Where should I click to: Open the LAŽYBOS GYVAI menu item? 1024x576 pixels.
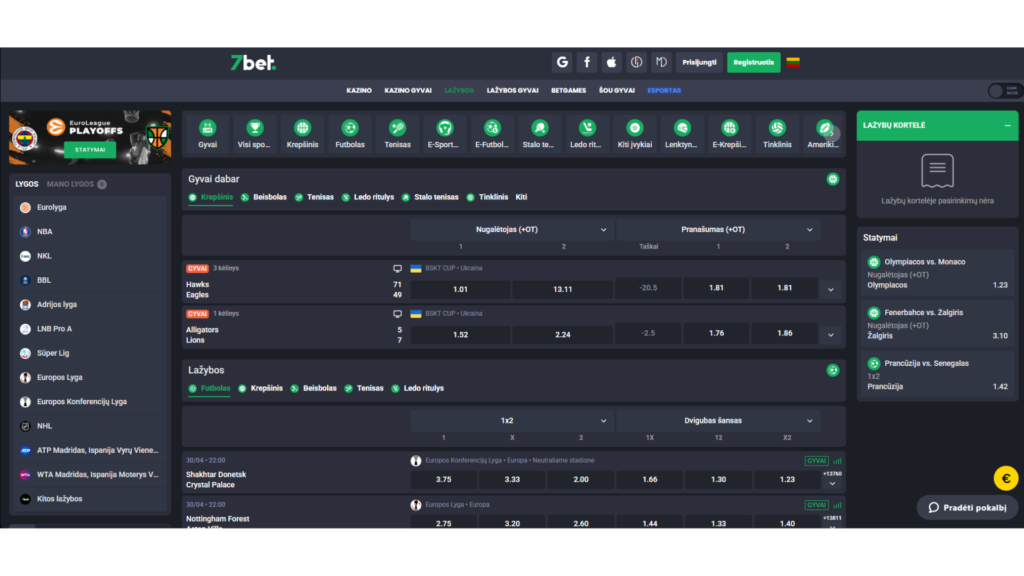[x=512, y=91]
